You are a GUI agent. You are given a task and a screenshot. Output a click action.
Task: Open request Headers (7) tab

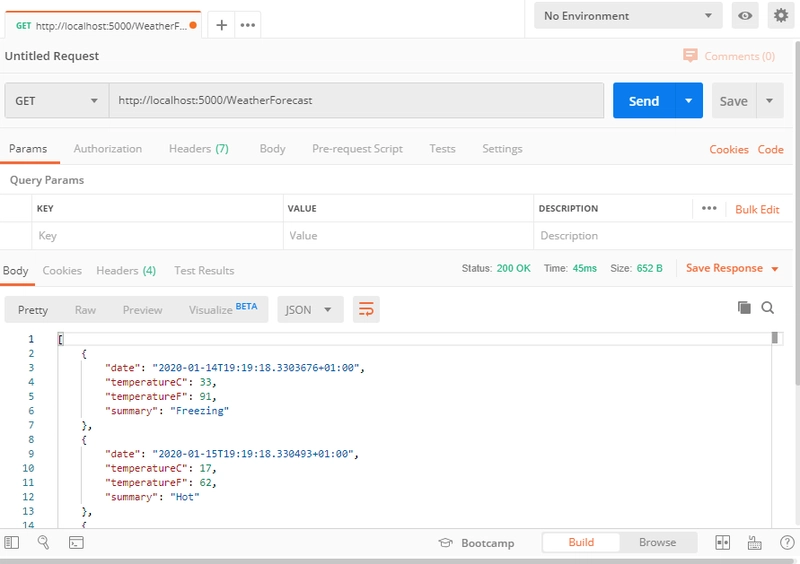tap(198, 149)
